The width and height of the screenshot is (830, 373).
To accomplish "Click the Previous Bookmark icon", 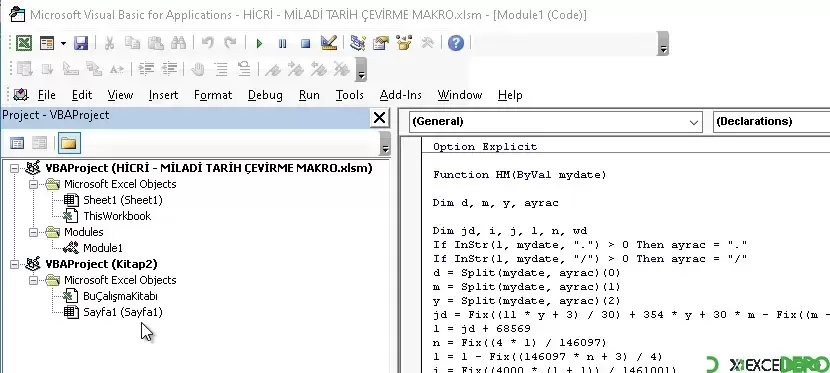I will point(319,69).
